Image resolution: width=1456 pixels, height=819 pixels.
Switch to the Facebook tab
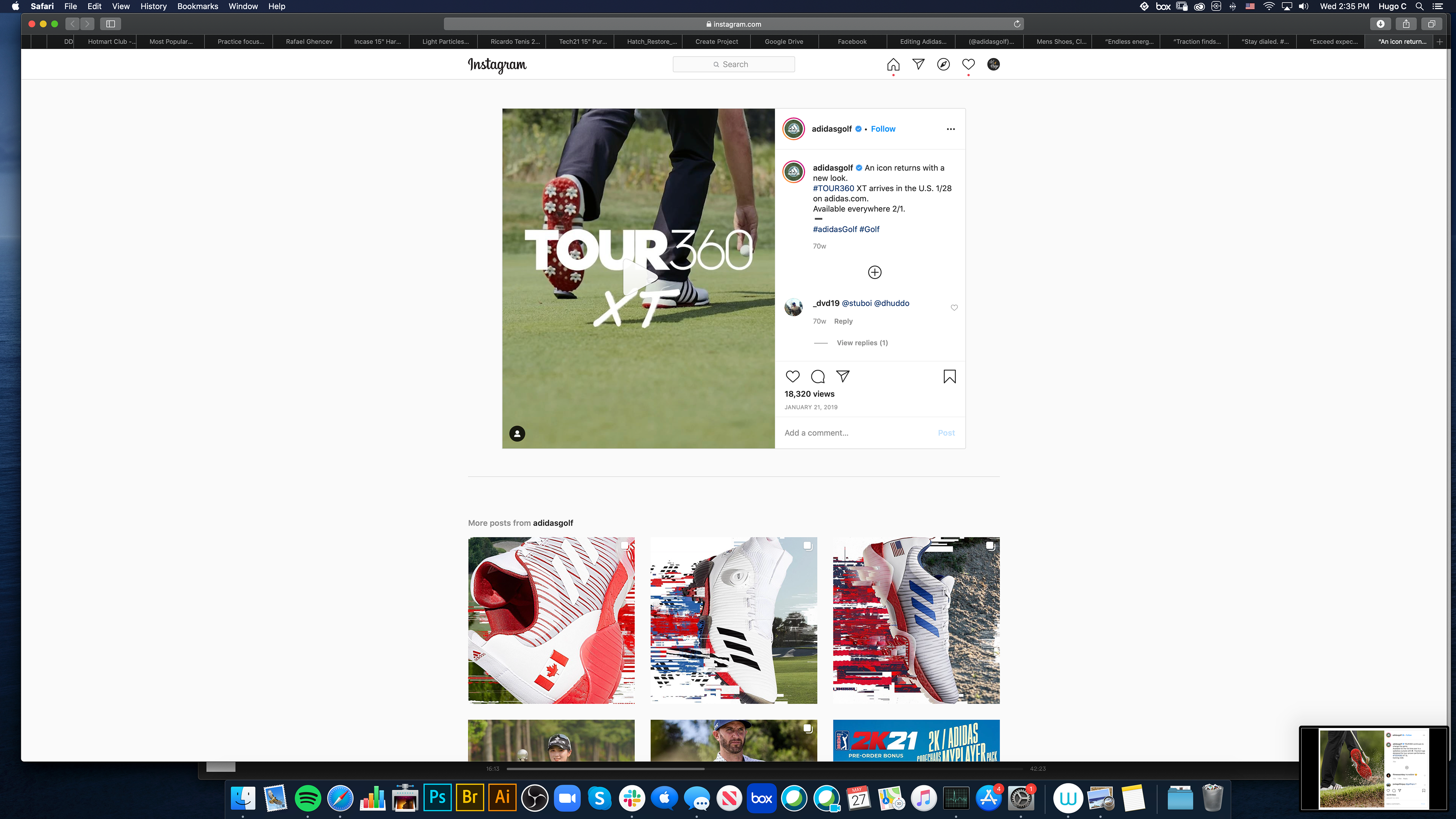click(852, 41)
